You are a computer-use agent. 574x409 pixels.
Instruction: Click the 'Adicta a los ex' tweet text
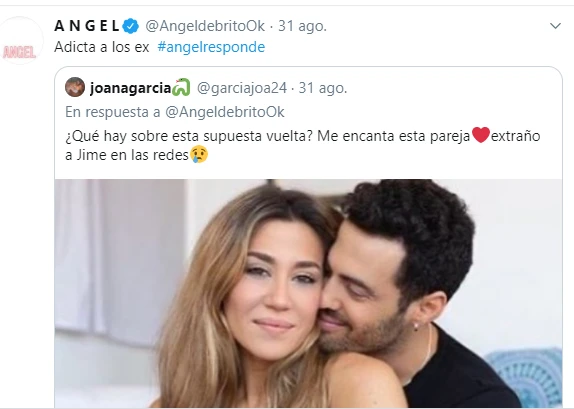tap(102, 47)
